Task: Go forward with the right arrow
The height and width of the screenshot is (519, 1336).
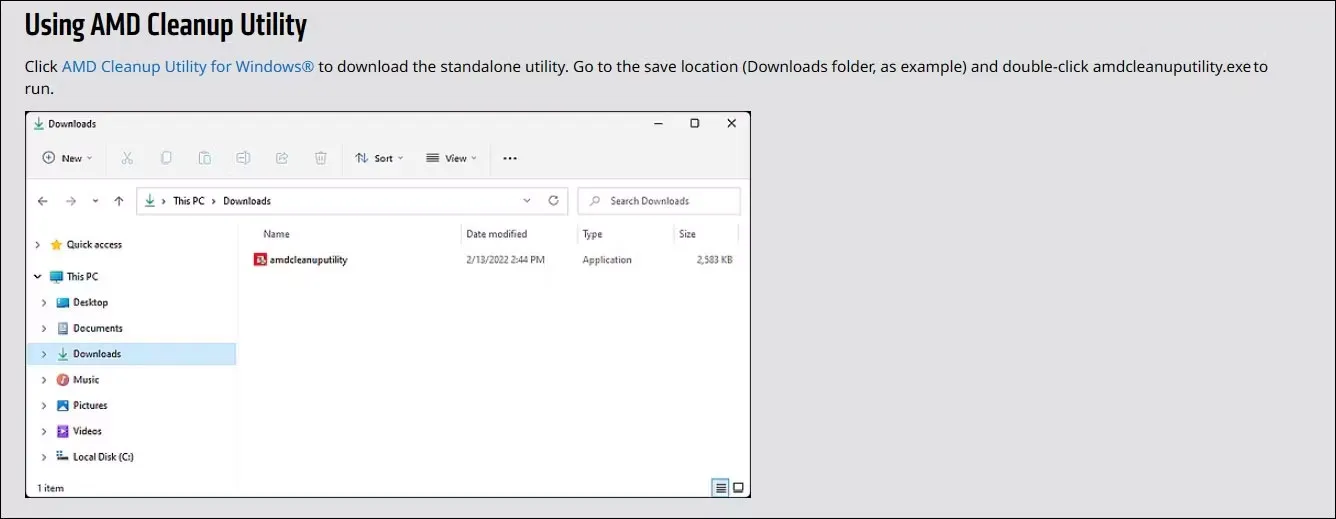Action: point(70,201)
